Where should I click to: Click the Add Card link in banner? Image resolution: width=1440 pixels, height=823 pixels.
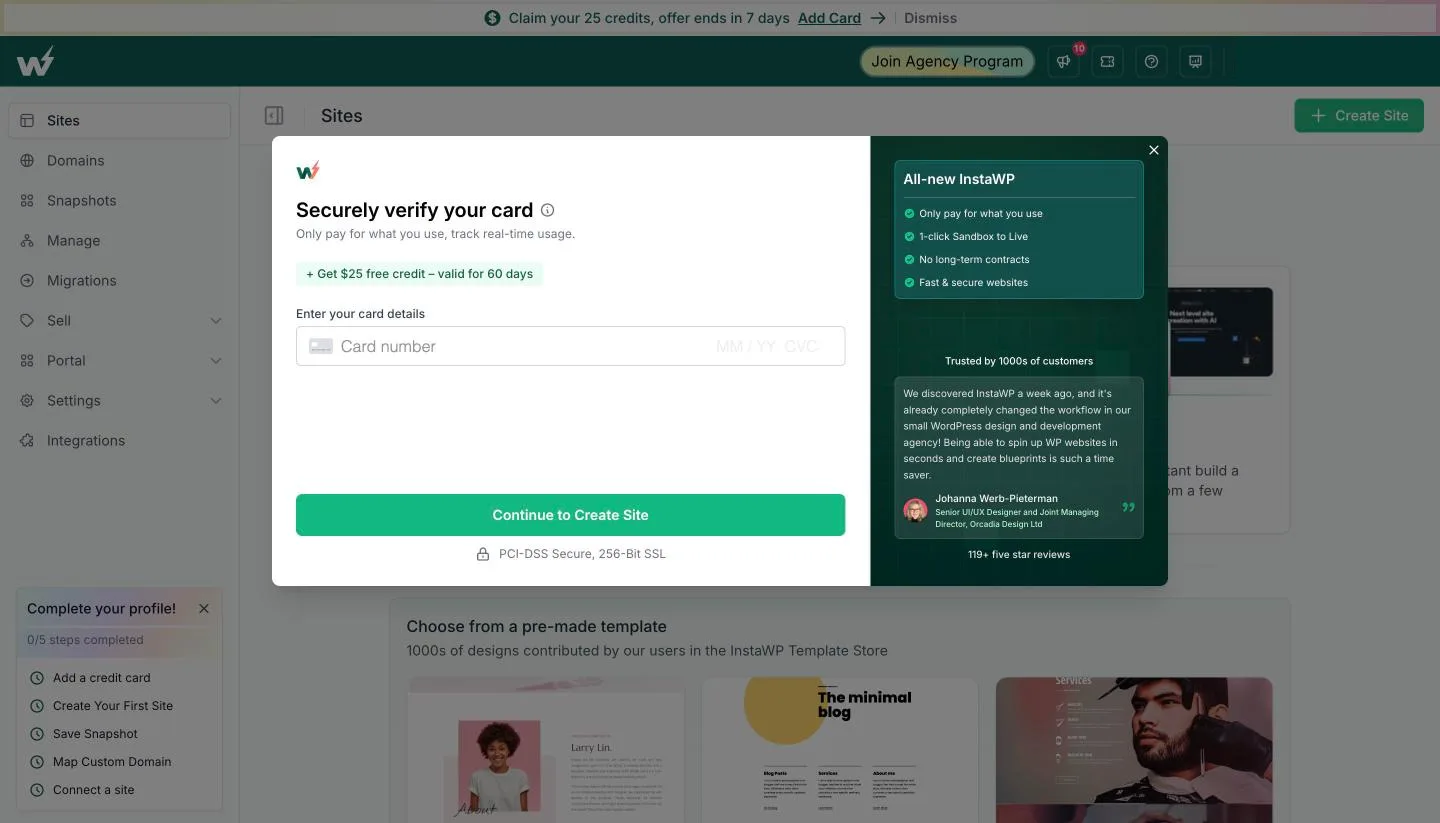[x=829, y=18]
